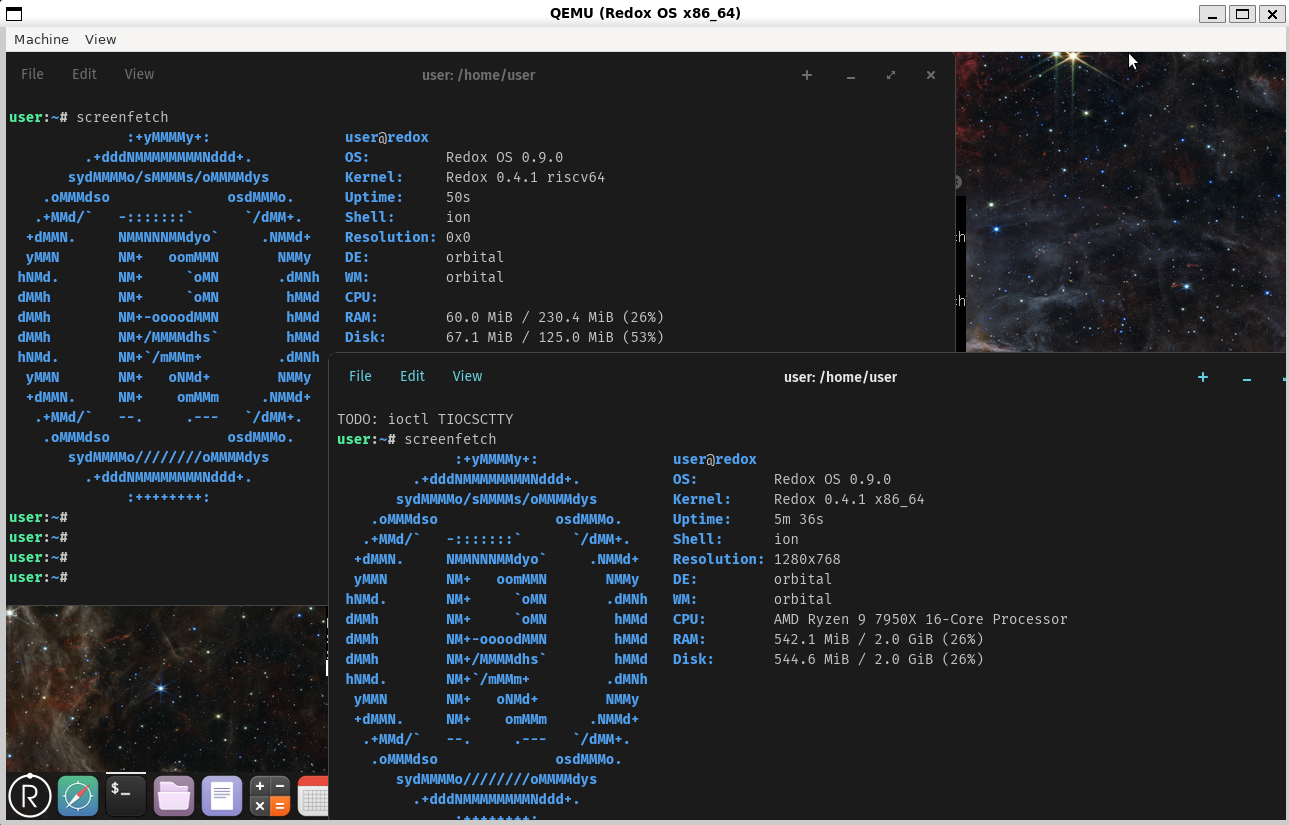
Task: Open Edit menu in front terminal
Action: [x=412, y=376]
